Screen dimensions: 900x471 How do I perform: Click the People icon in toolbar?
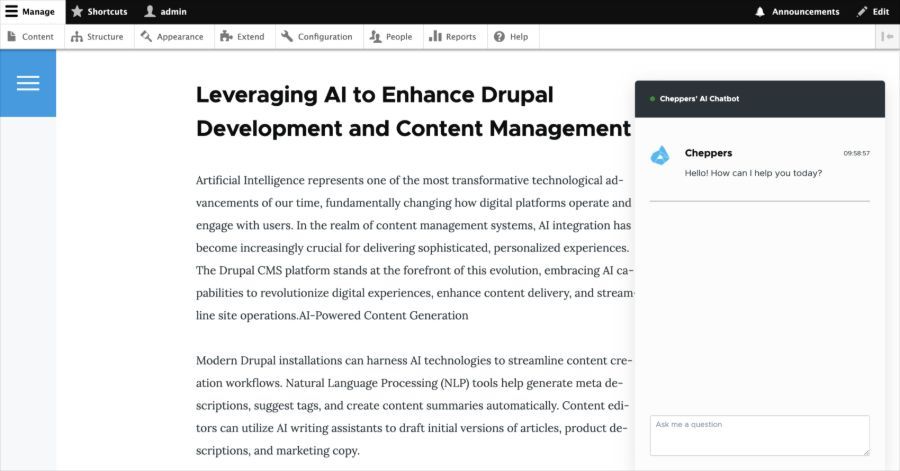(375, 37)
